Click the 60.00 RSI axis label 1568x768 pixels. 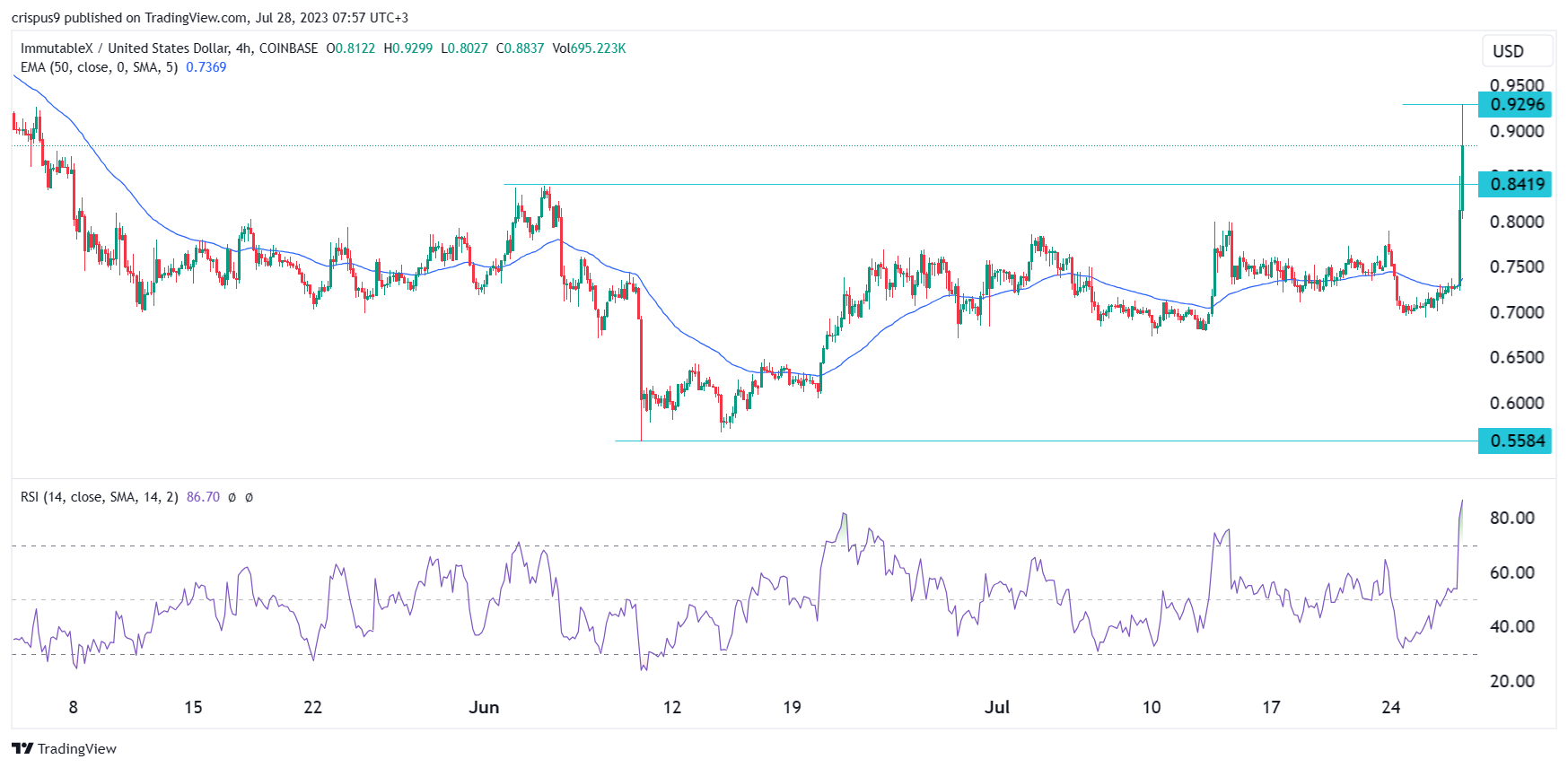point(1512,572)
